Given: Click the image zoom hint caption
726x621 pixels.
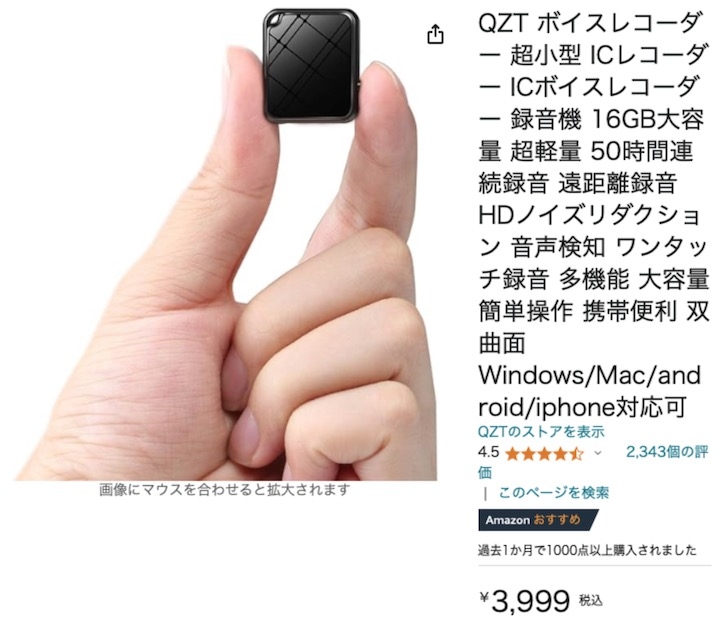Looking at the screenshot, I should [225, 490].
